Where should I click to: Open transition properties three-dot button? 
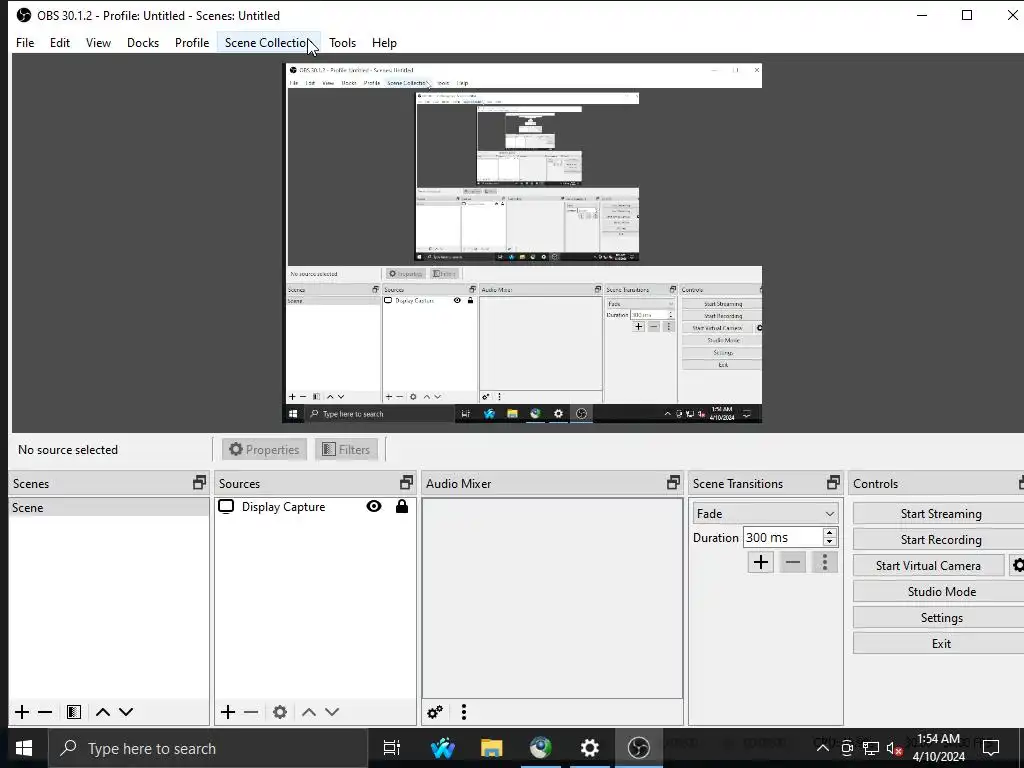pyautogui.click(x=825, y=562)
